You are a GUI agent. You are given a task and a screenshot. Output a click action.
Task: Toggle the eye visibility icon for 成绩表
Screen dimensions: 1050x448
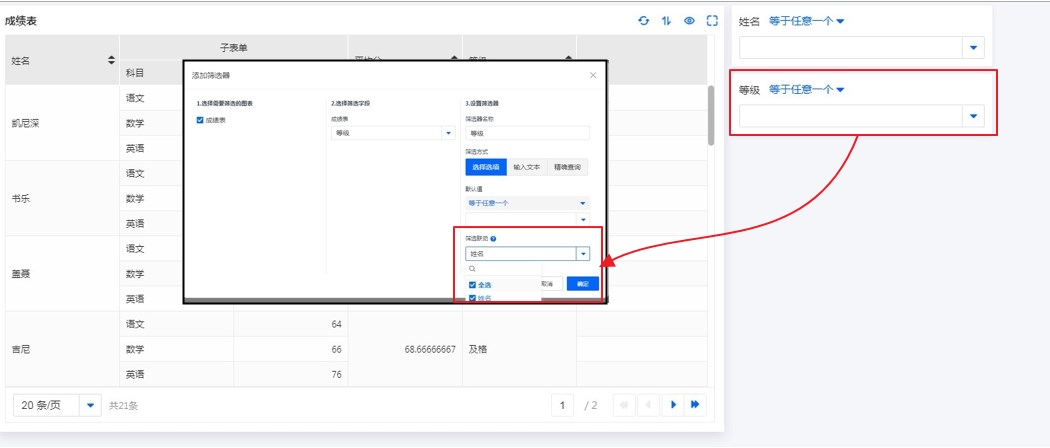point(690,21)
